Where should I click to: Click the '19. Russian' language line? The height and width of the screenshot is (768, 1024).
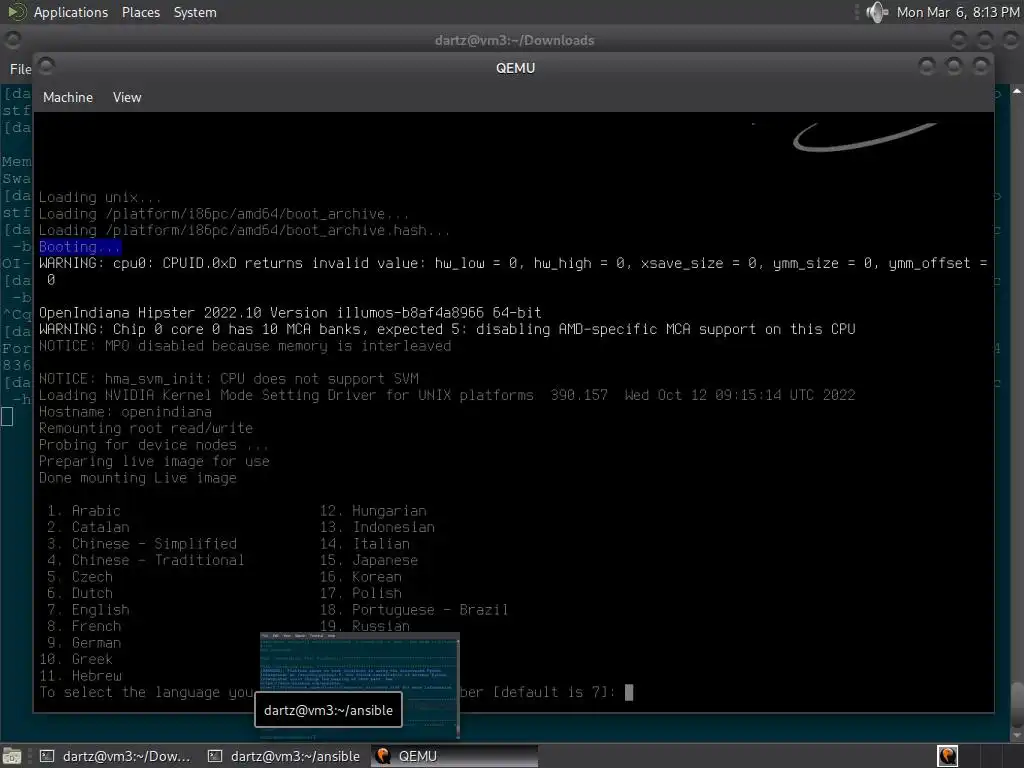[364, 626]
